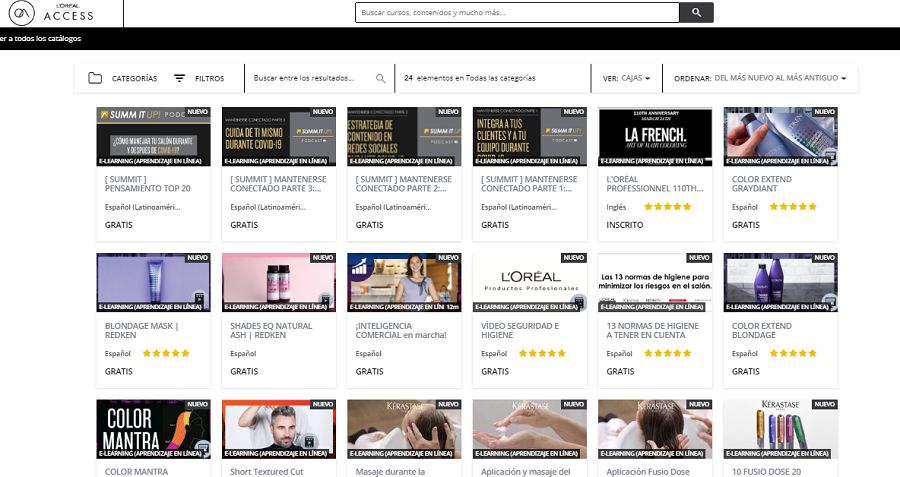Open the Short Textured Cut thumbnail
900x477 pixels.
(279, 429)
